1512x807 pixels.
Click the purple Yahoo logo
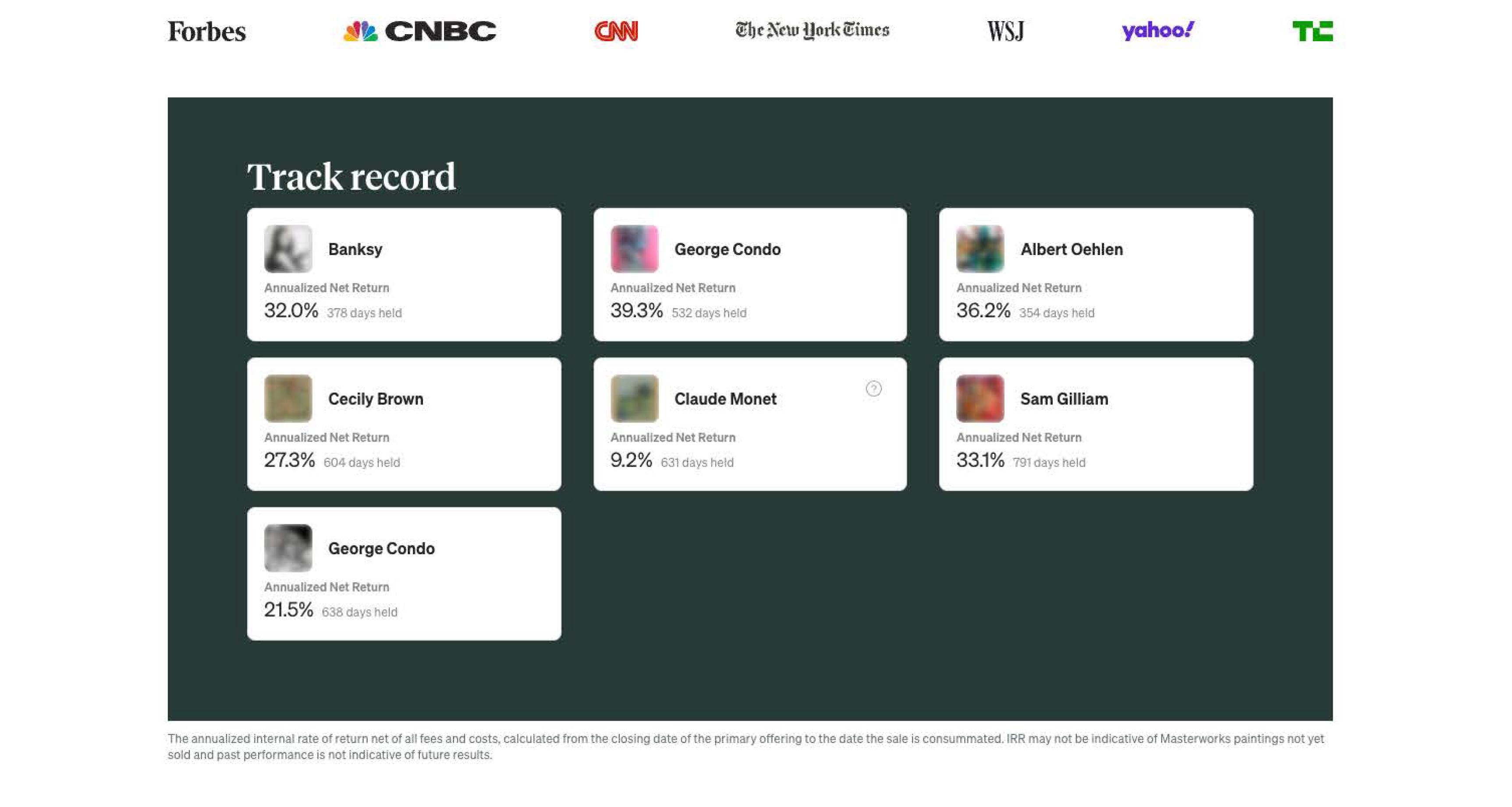(x=1157, y=31)
